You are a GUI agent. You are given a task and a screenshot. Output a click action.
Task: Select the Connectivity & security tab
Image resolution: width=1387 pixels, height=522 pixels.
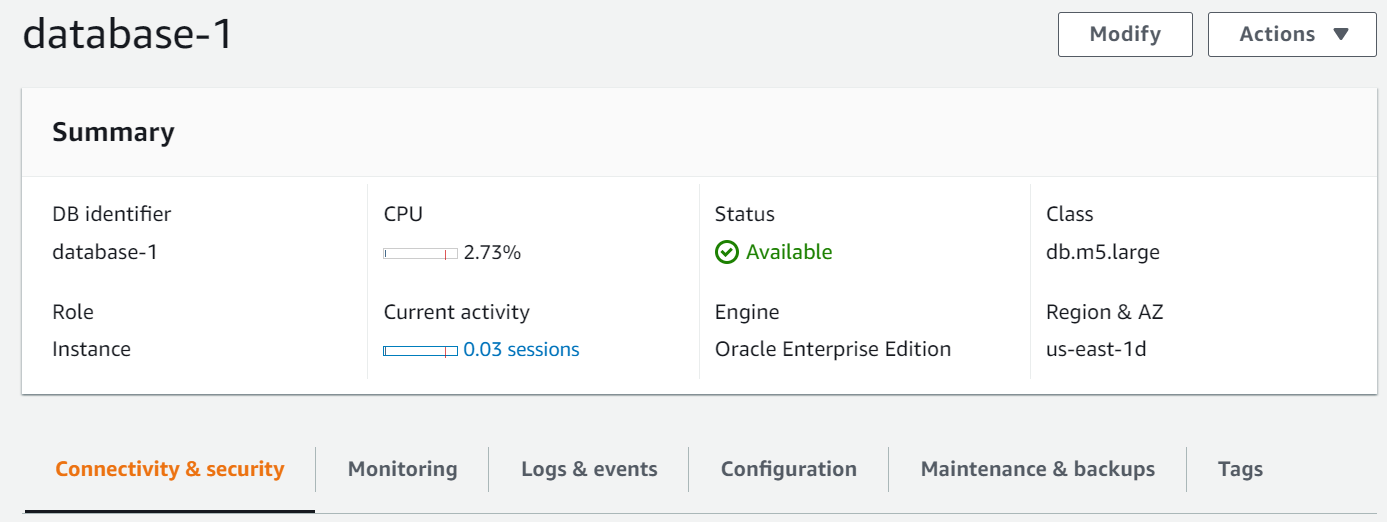point(170,469)
